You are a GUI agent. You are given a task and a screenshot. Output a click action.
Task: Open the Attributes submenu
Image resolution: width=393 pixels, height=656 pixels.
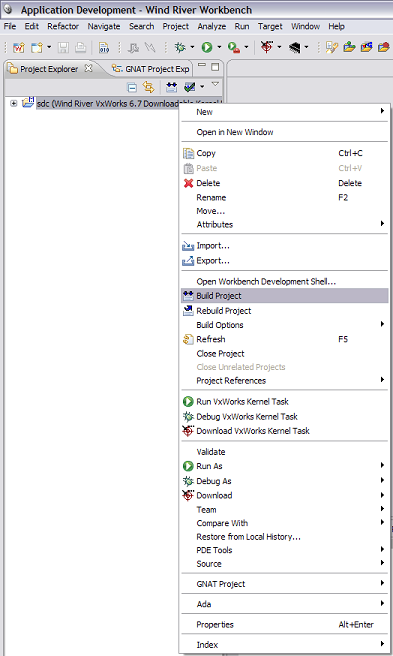[x=285, y=224]
